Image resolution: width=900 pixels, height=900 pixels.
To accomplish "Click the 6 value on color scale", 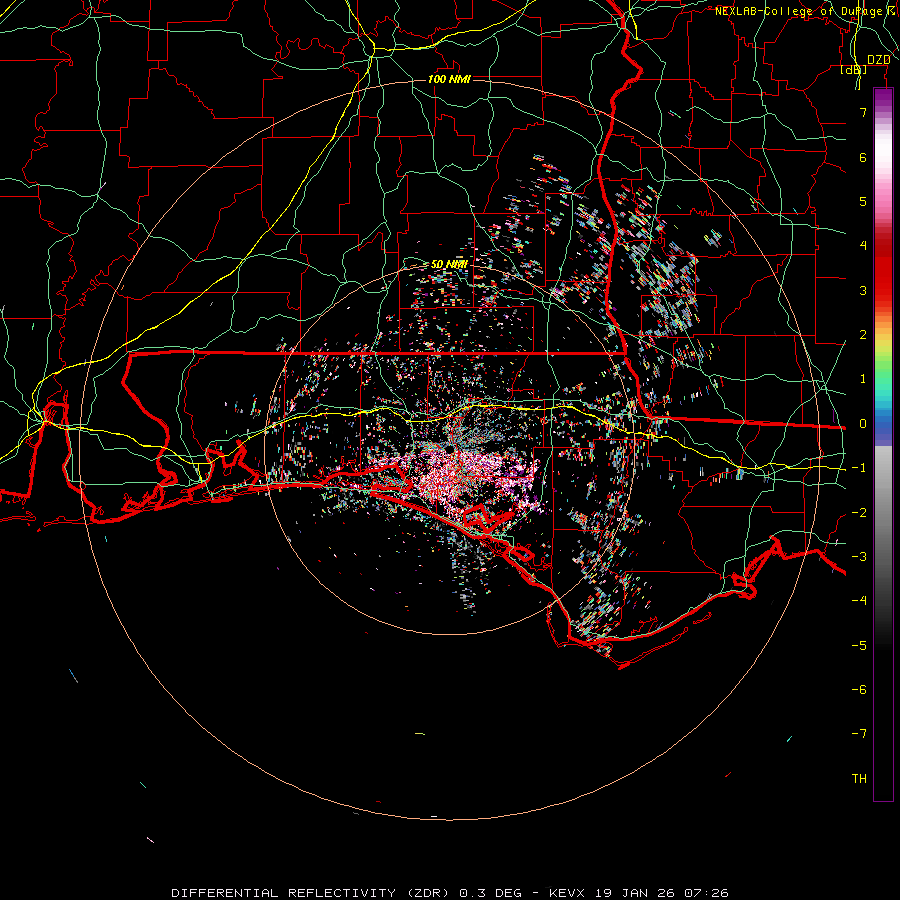I will point(863,157).
